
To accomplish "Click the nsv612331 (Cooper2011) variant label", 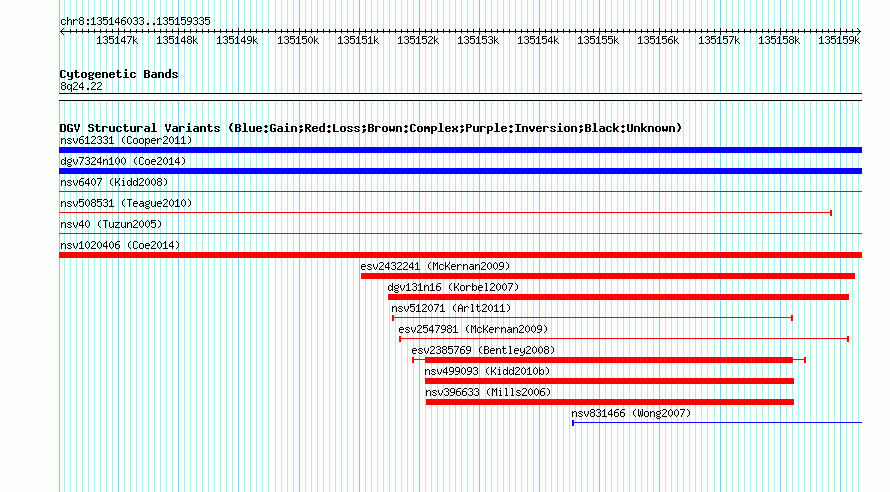I will tap(126, 140).
